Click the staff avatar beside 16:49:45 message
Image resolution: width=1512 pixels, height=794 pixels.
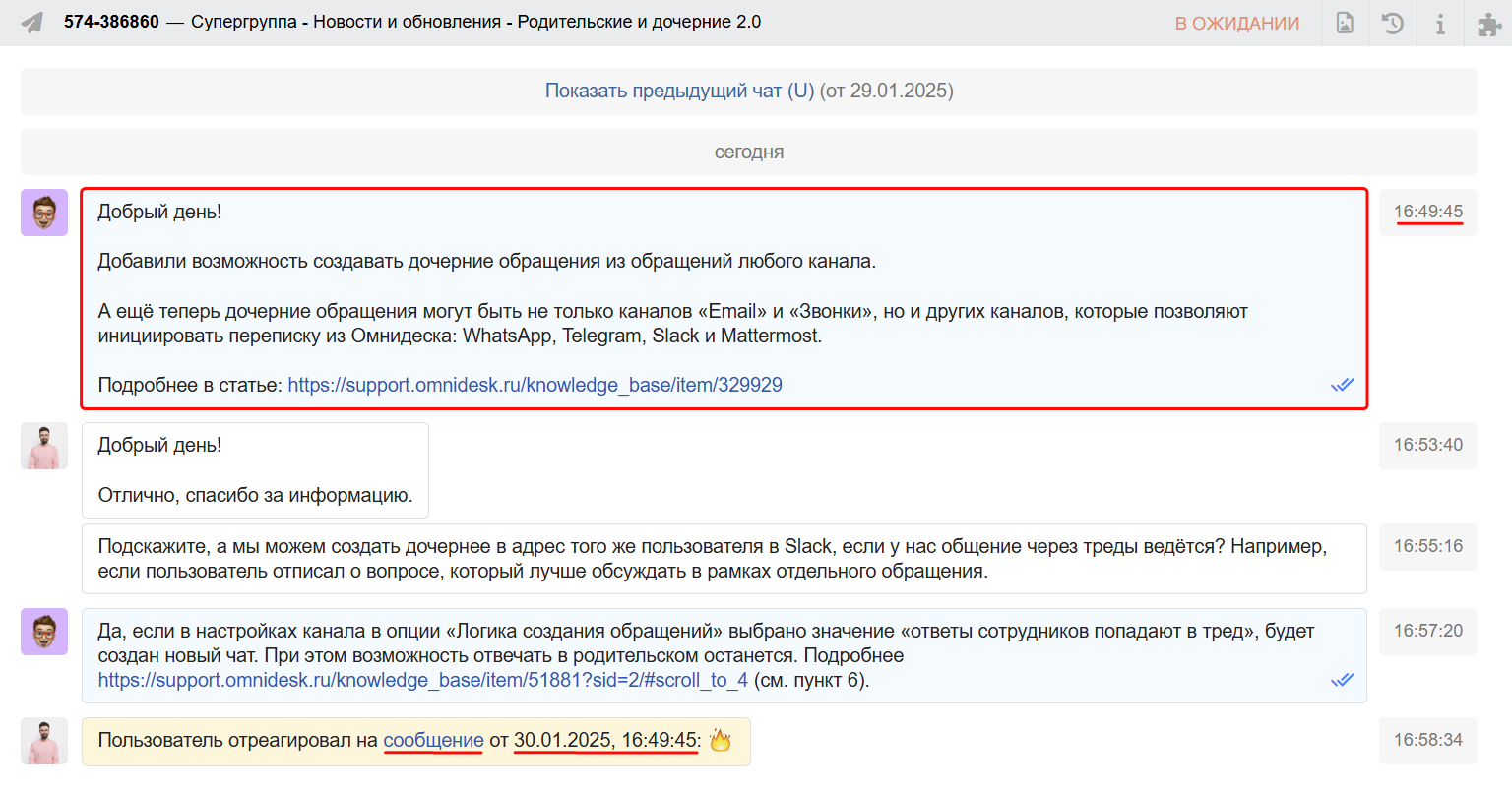[44, 213]
